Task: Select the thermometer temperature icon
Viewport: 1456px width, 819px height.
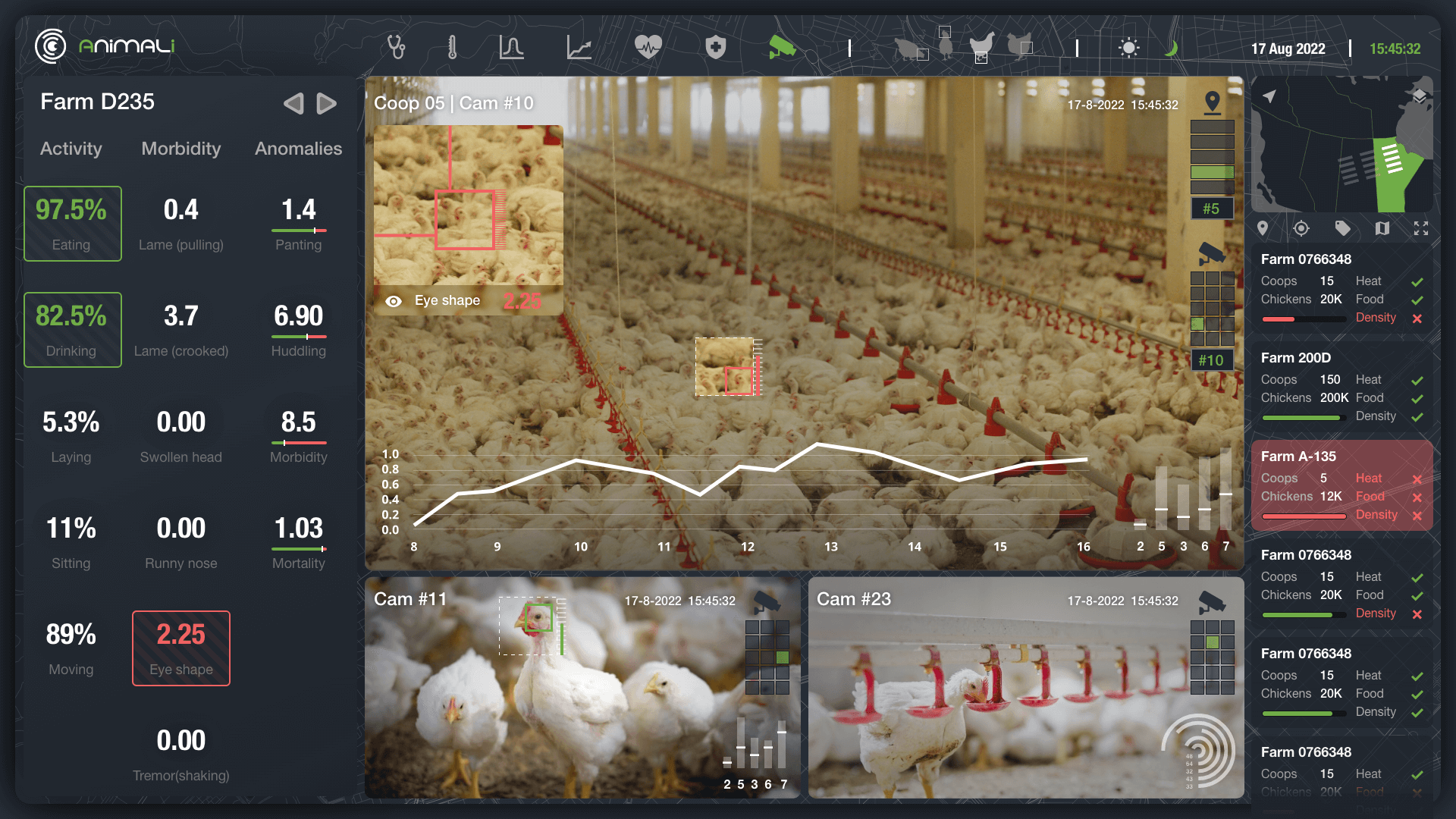Action: click(x=452, y=48)
